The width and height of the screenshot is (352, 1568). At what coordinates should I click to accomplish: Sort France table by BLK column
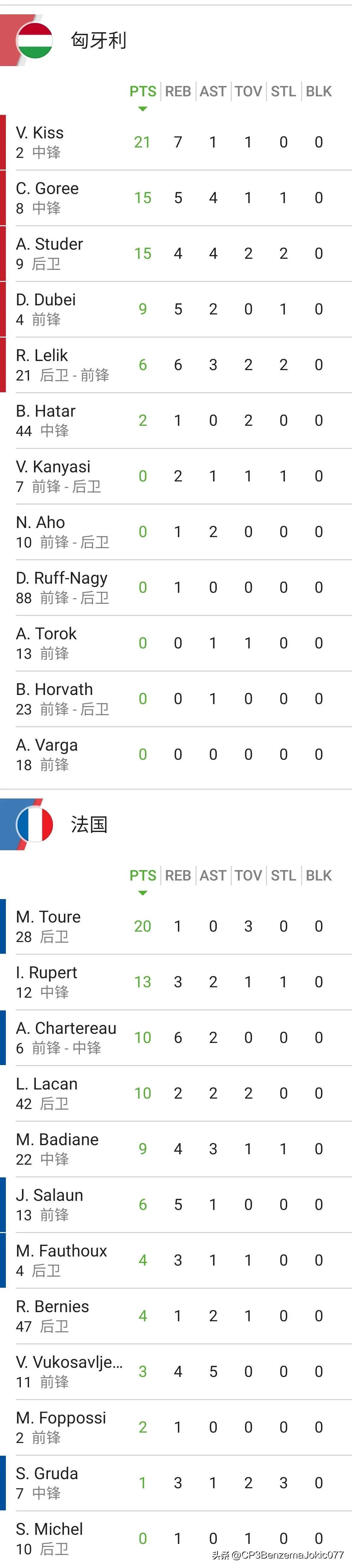pos(318,875)
